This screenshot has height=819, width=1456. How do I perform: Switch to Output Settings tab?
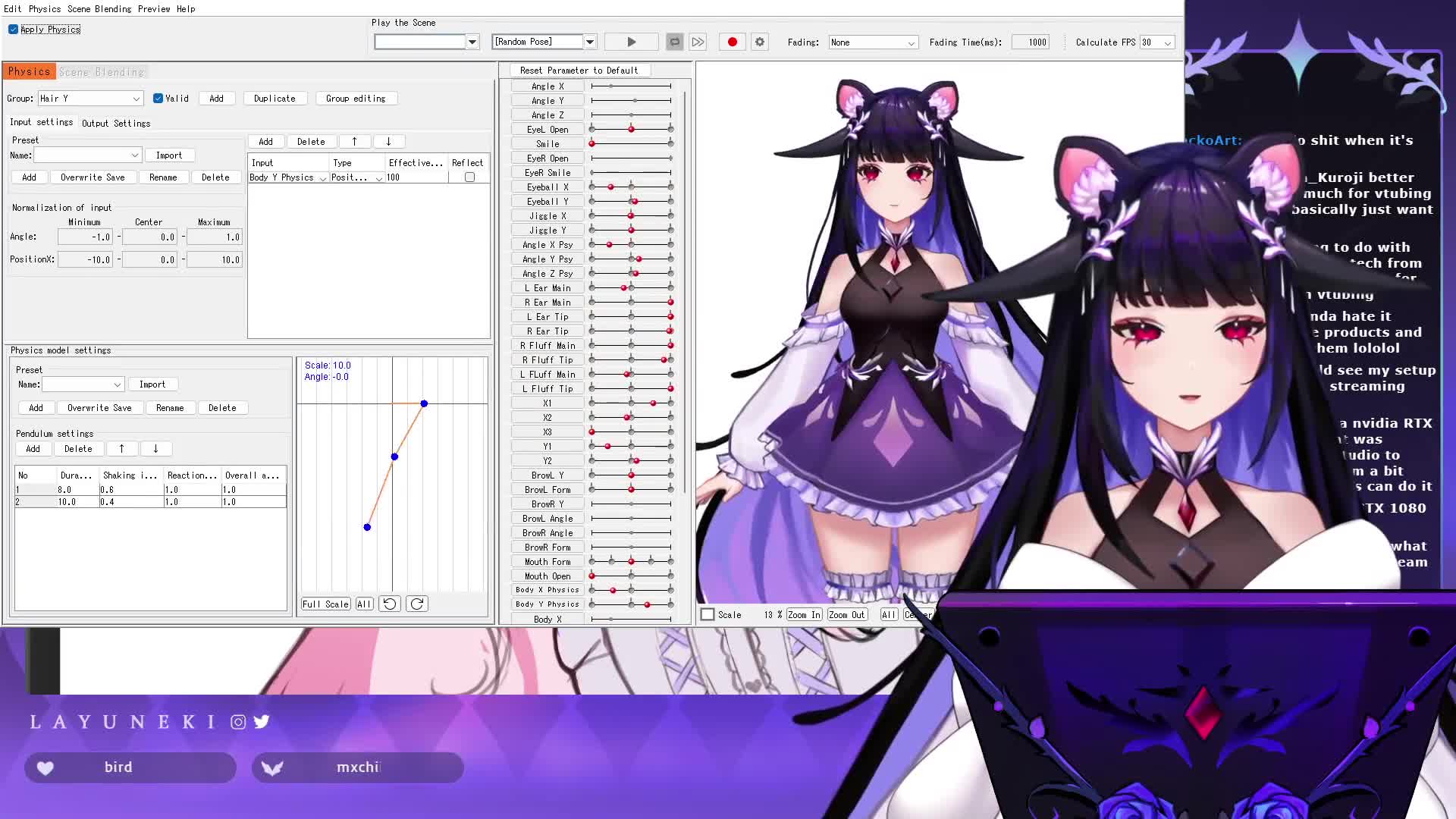(x=116, y=123)
